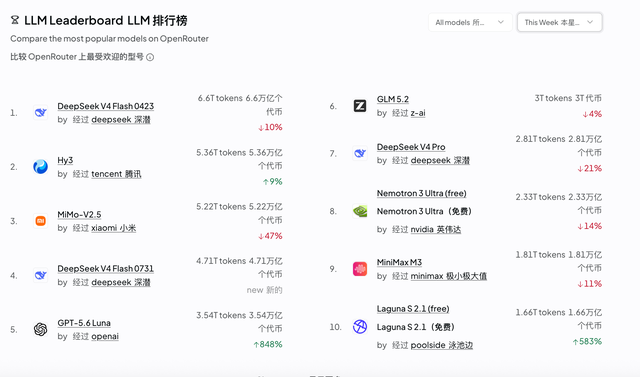Image resolution: width=640 pixels, height=377 pixels.
Task: Click the z-ai black Z logo
Action: pos(360,106)
